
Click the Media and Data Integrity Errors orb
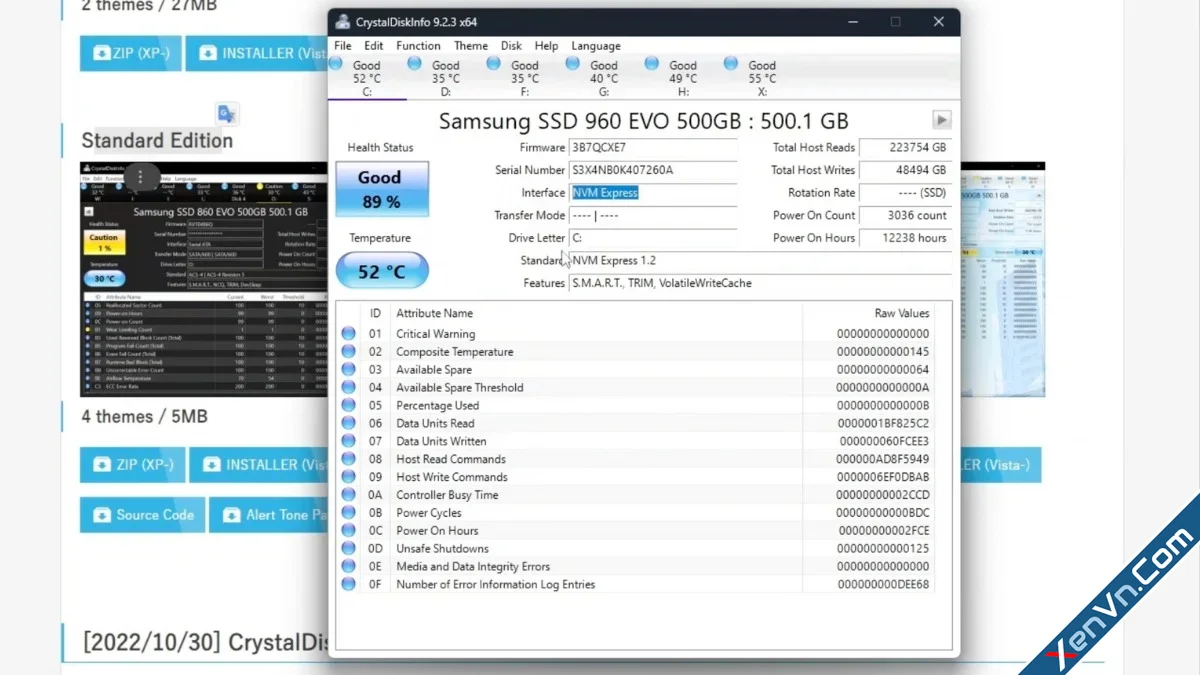[x=348, y=567]
